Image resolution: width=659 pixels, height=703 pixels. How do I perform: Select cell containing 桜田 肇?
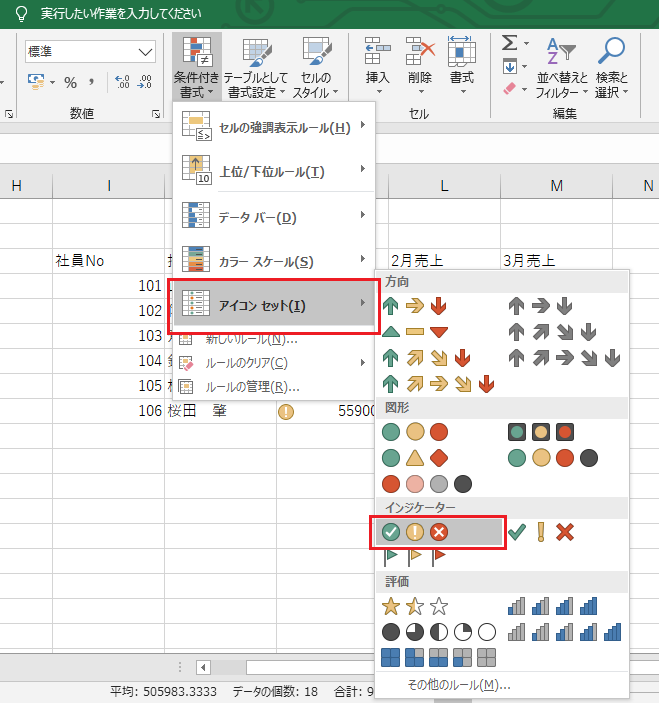(x=220, y=410)
